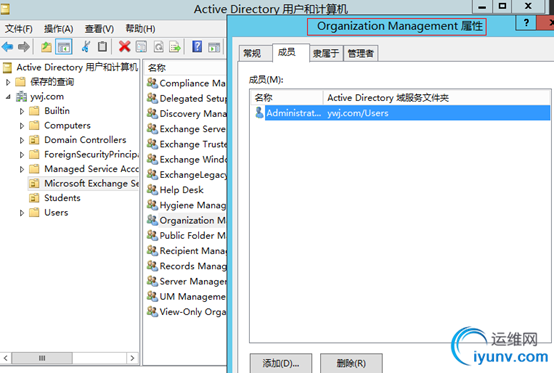Select the Users tree item
The height and width of the screenshot is (373, 554).
56,213
